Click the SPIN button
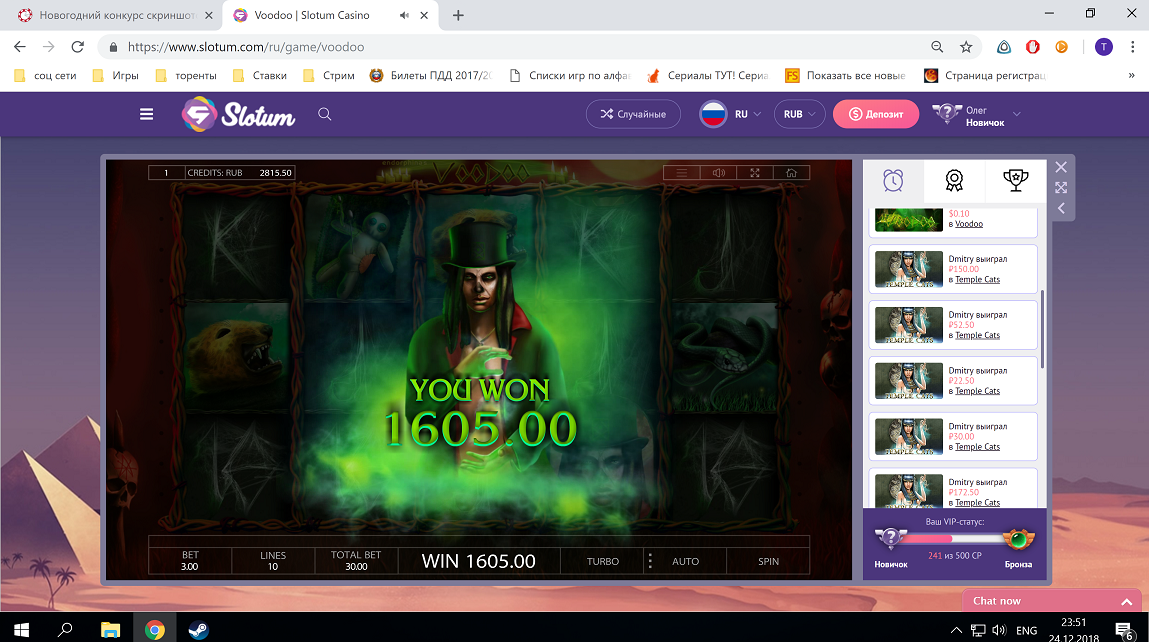This screenshot has height=642, width=1149. (x=768, y=561)
